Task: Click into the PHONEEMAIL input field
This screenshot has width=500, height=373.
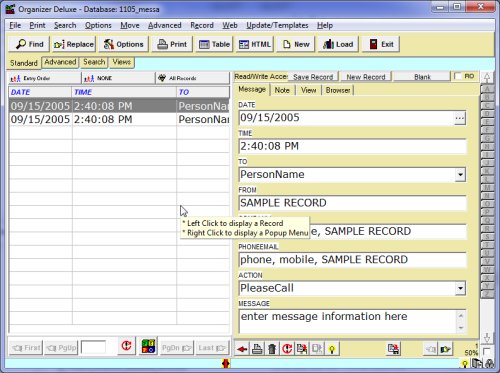Action: tap(352, 260)
